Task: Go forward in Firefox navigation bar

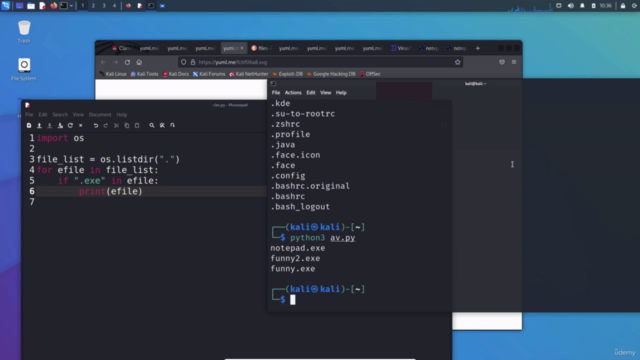Action: tap(116, 62)
